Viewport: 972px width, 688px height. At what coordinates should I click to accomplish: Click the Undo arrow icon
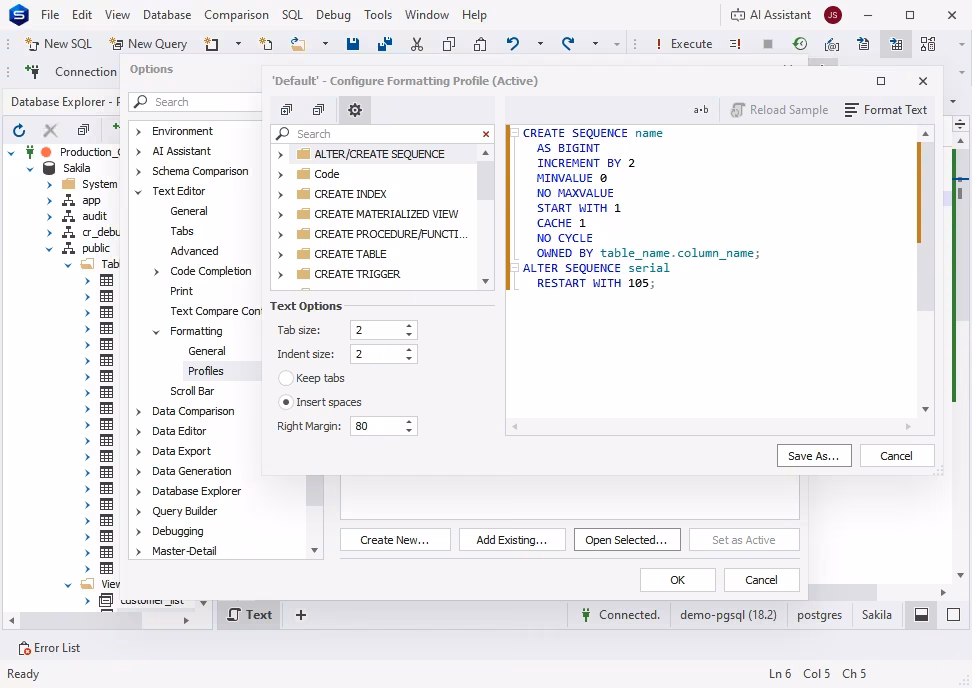point(513,44)
